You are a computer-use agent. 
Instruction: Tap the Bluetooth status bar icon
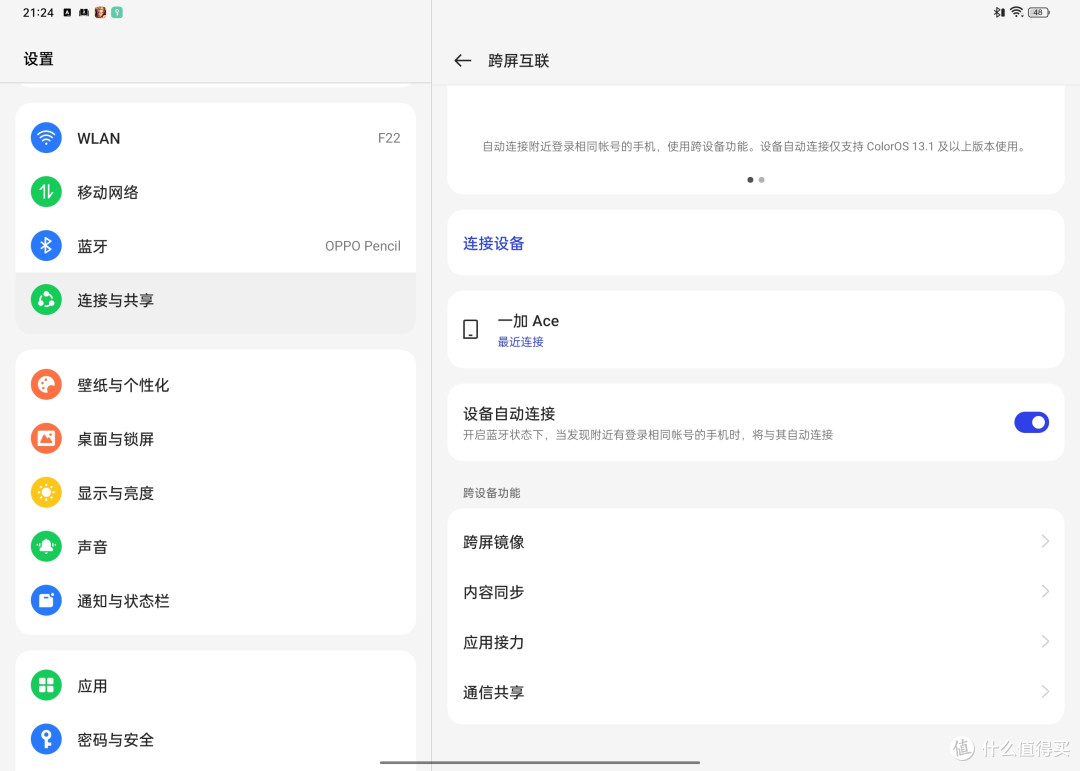999,12
